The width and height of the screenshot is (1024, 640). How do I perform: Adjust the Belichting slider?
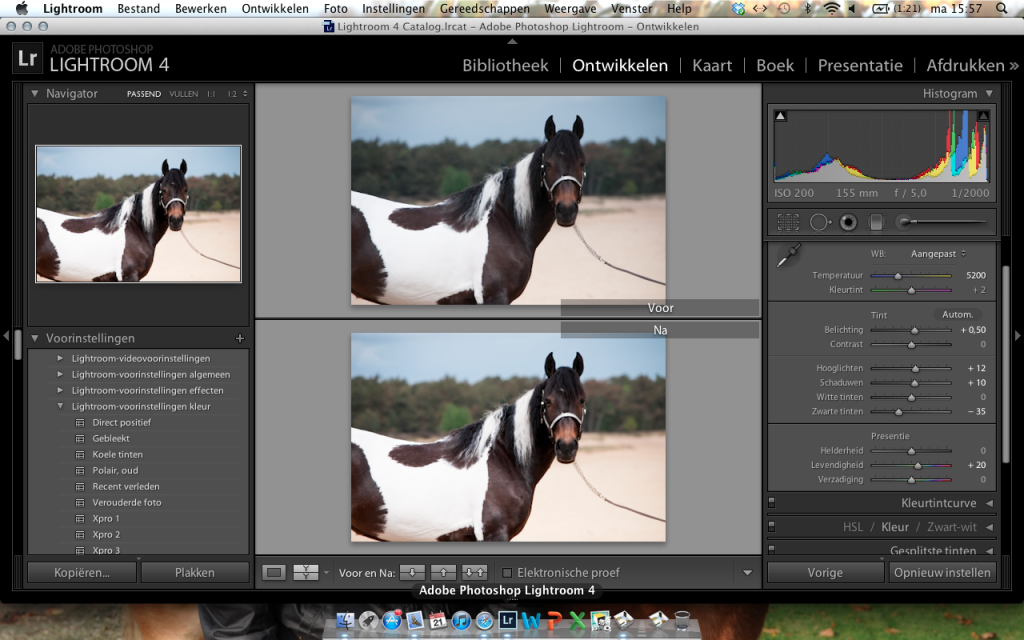click(914, 330)
